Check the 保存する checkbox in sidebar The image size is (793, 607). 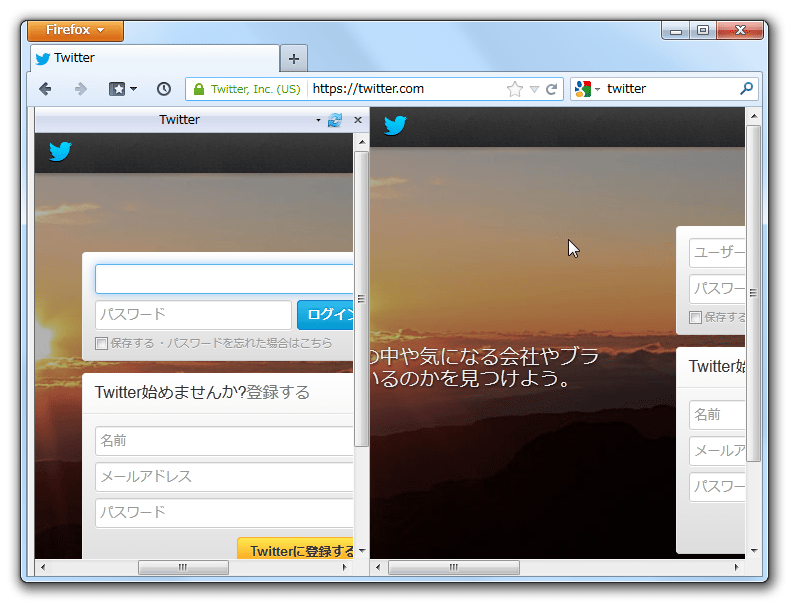[101, 343]
